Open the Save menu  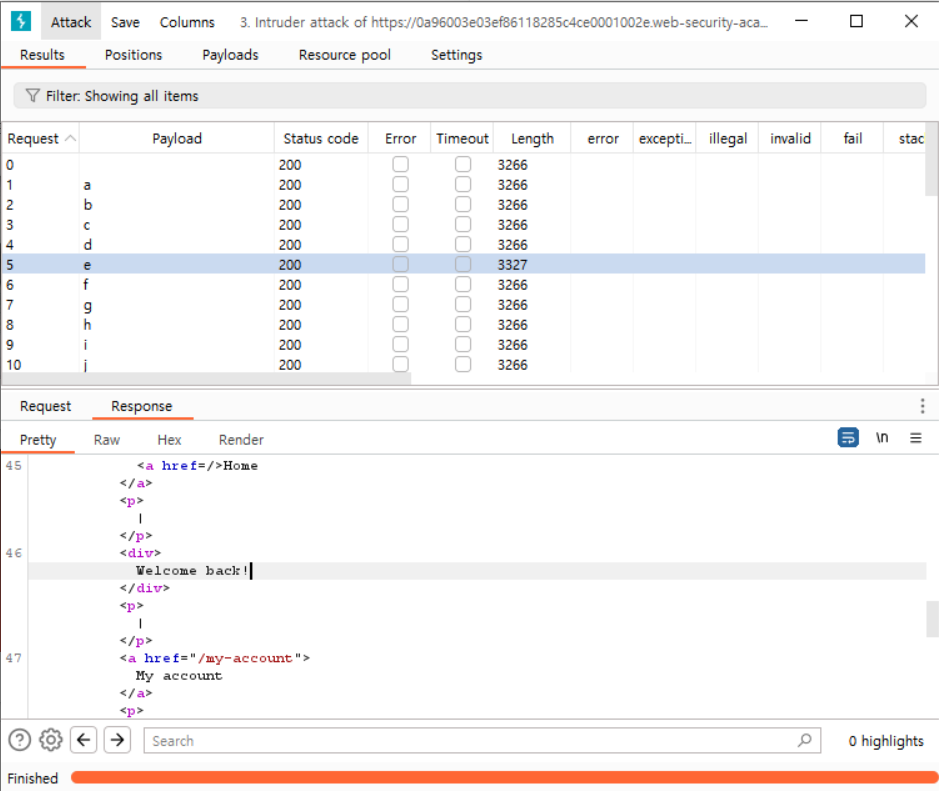point(125,22)
